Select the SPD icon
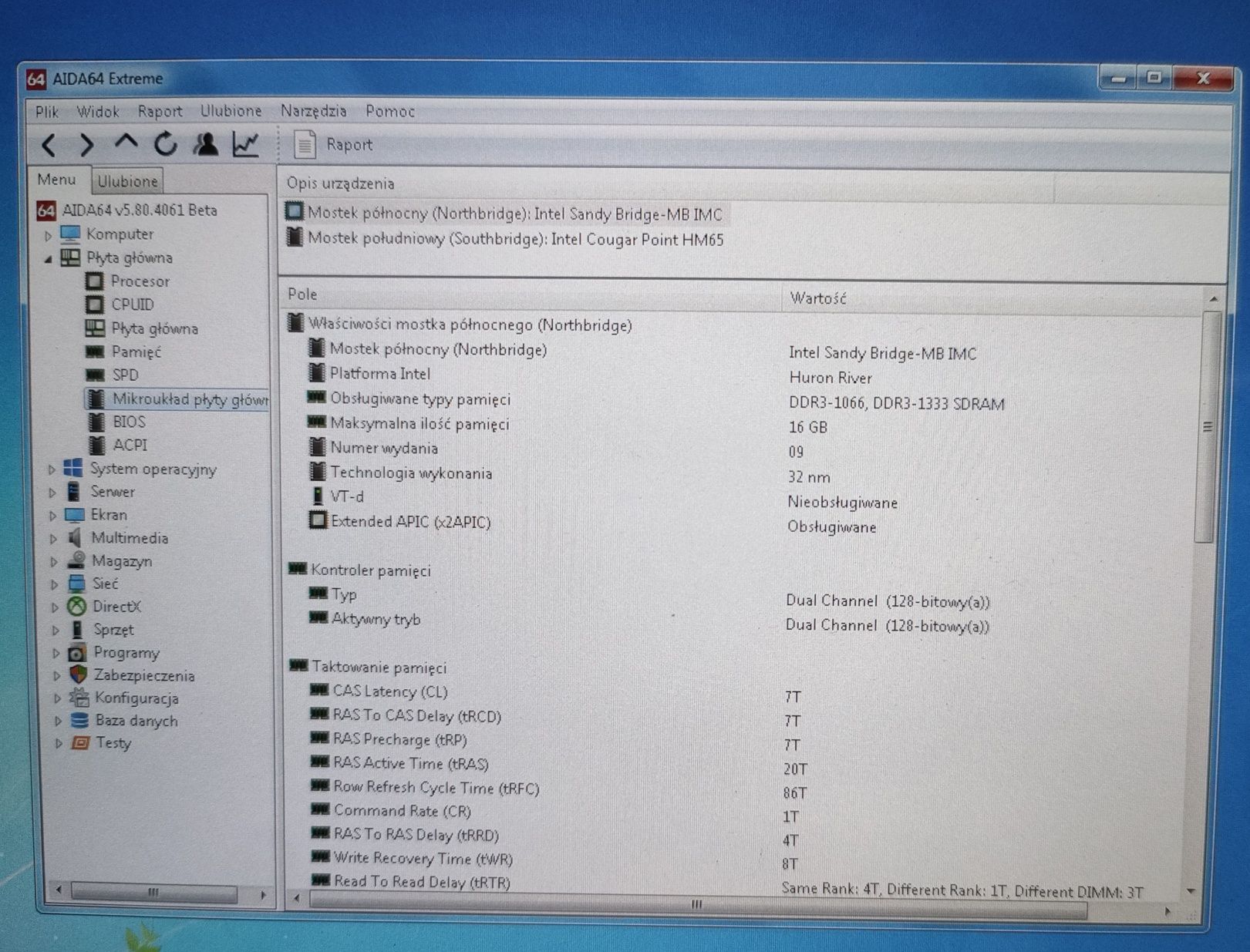Viewport: 1250px width, 952px height. [x=95, y=375]
